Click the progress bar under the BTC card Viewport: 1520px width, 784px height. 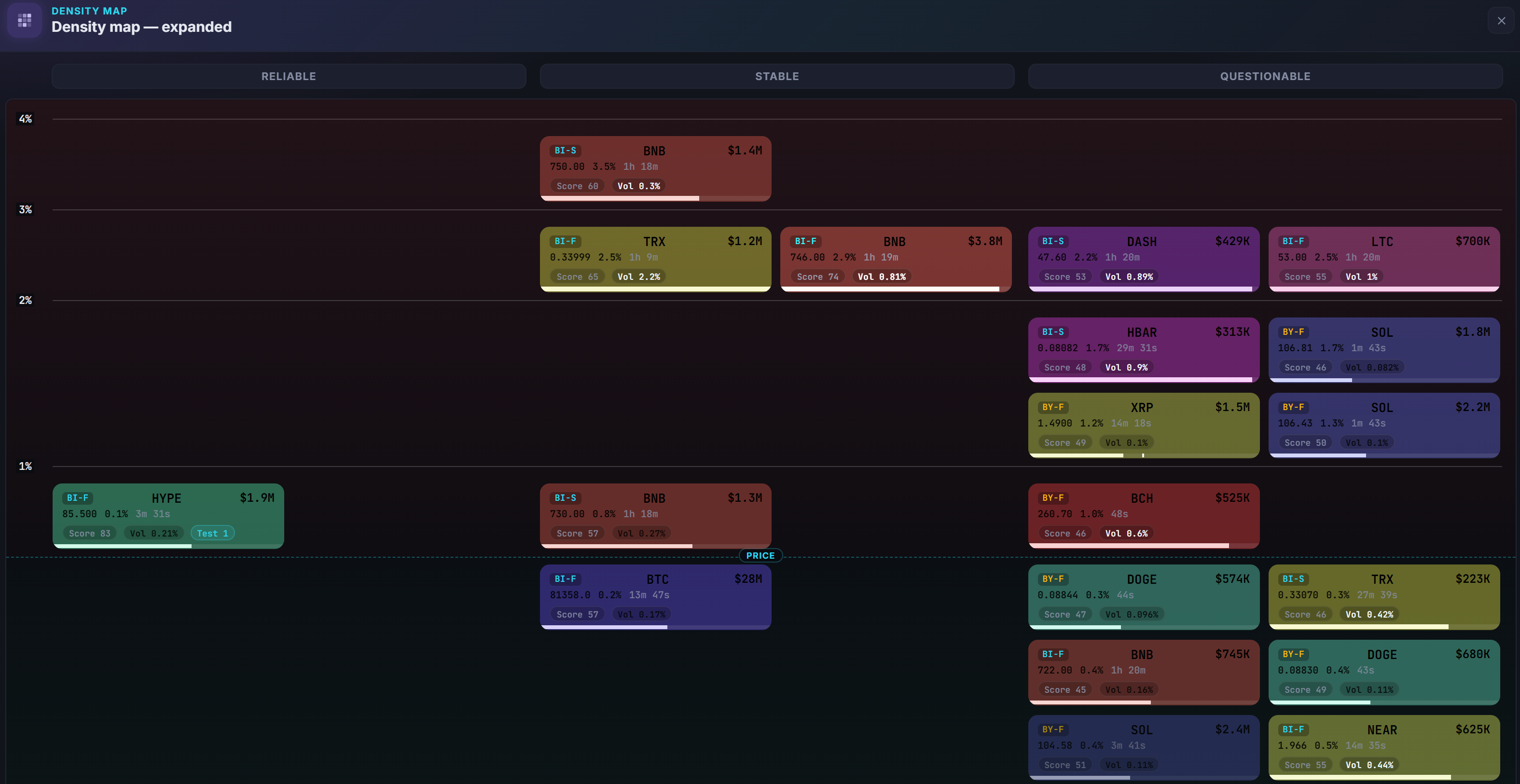coord(656,627)
